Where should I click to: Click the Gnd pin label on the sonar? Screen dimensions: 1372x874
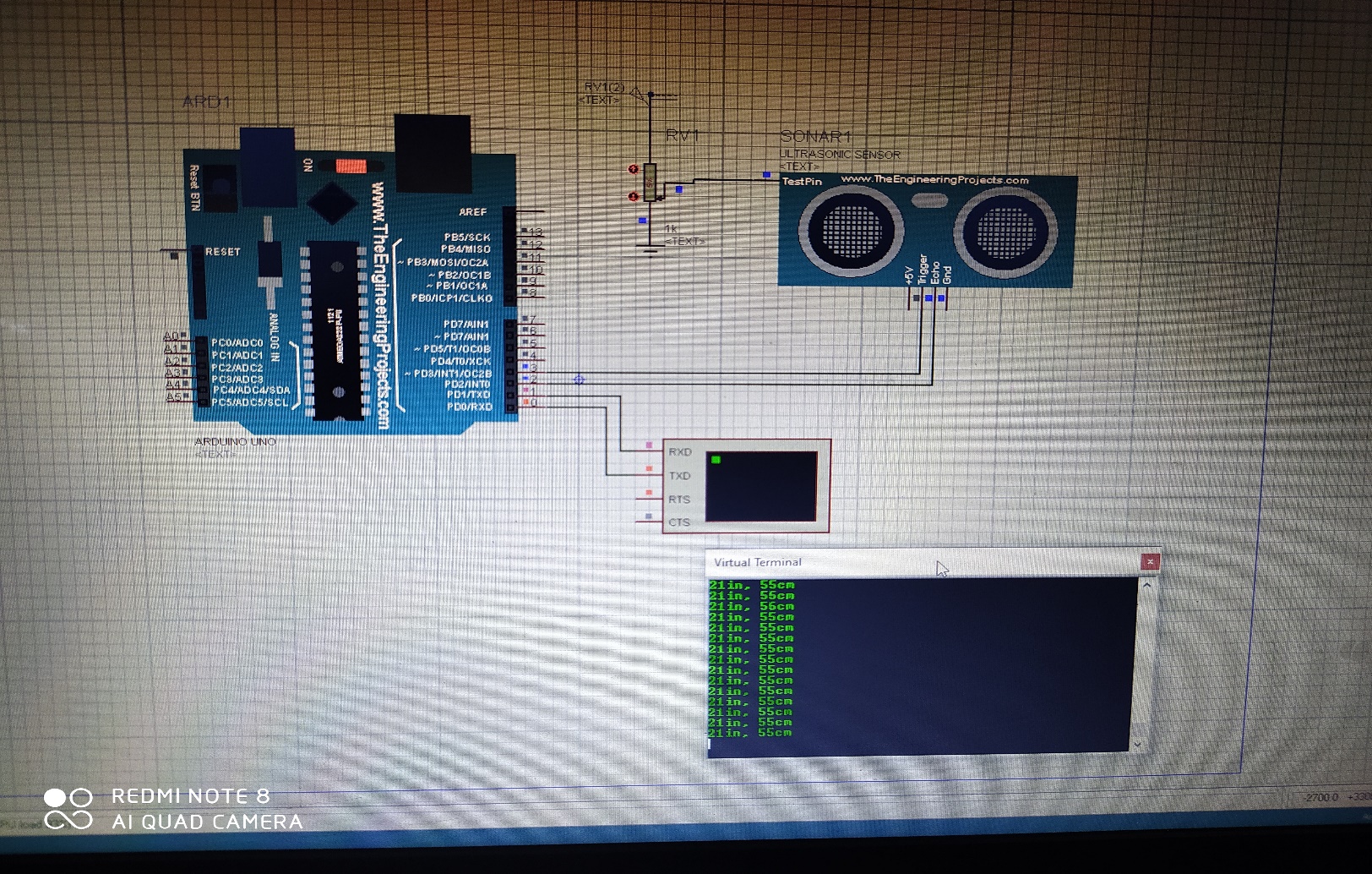click(x=947, y=275)
